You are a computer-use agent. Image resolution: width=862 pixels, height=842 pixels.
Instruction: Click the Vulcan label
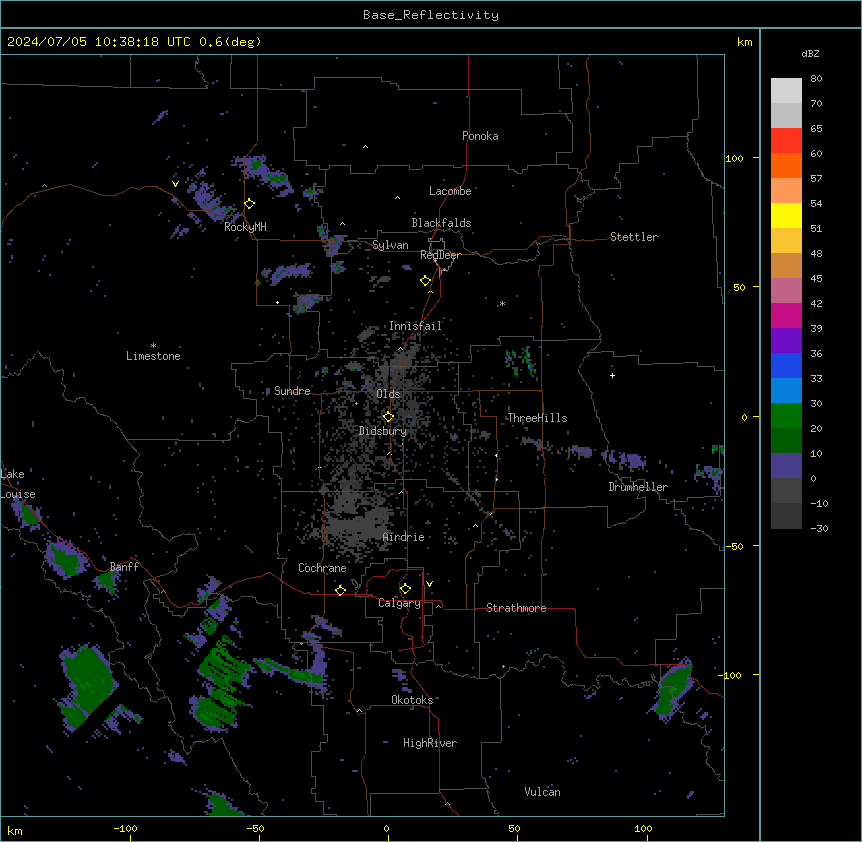[543, 792]
